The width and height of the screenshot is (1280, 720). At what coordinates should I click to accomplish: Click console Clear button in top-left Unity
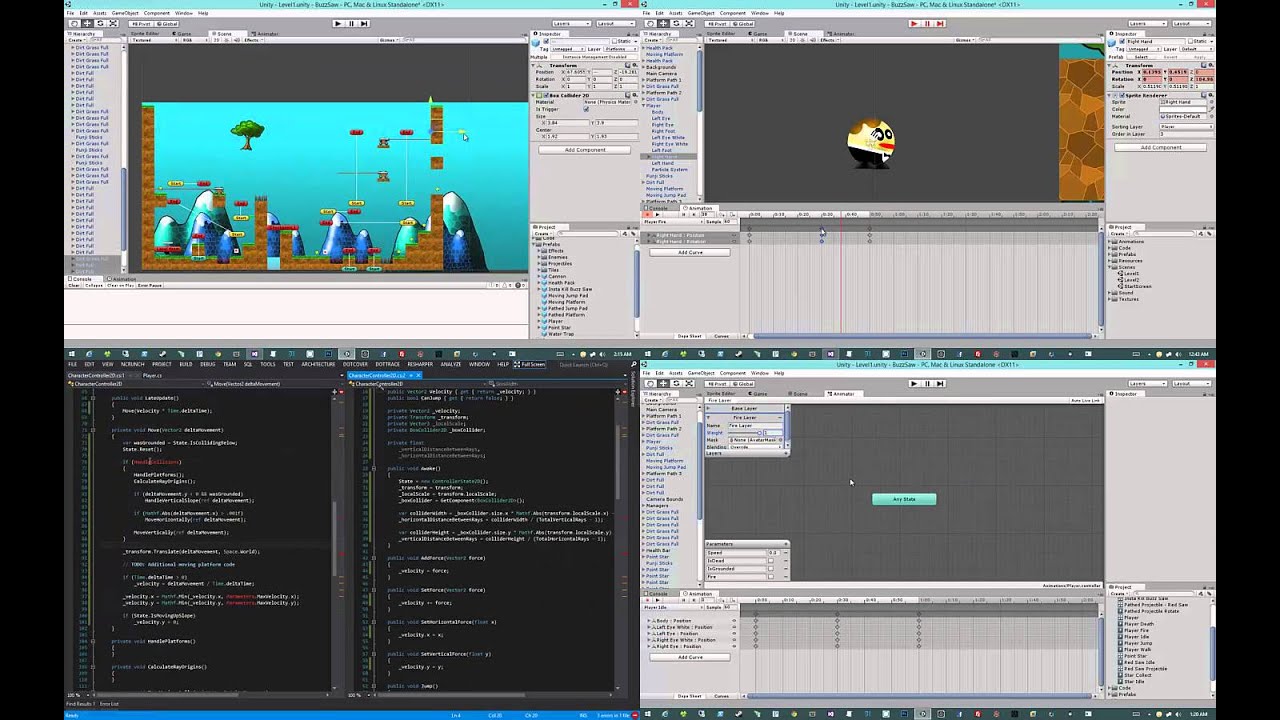73,285
